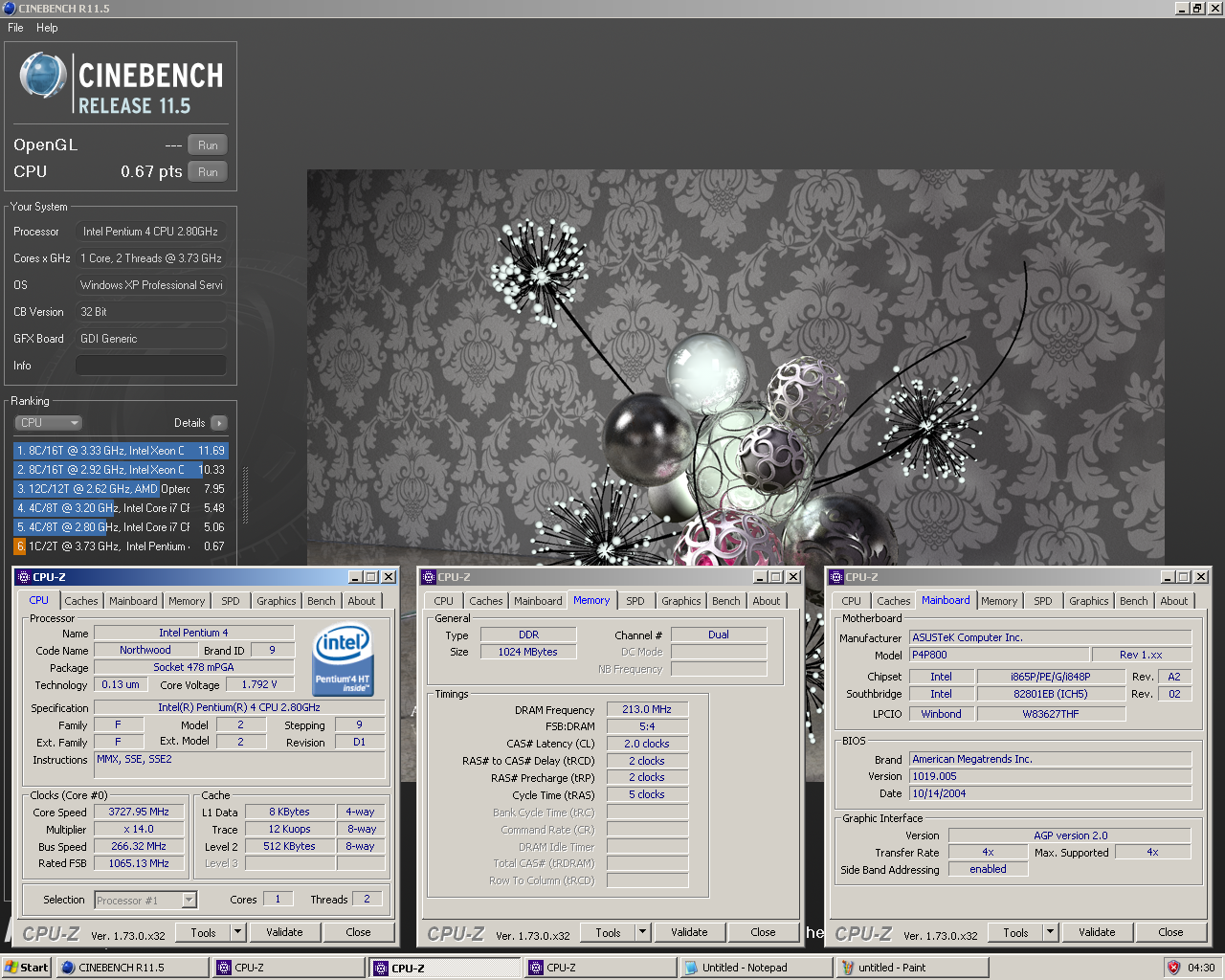
Task: Click Close button in left CPU-Z window
Action: point(358,932)
